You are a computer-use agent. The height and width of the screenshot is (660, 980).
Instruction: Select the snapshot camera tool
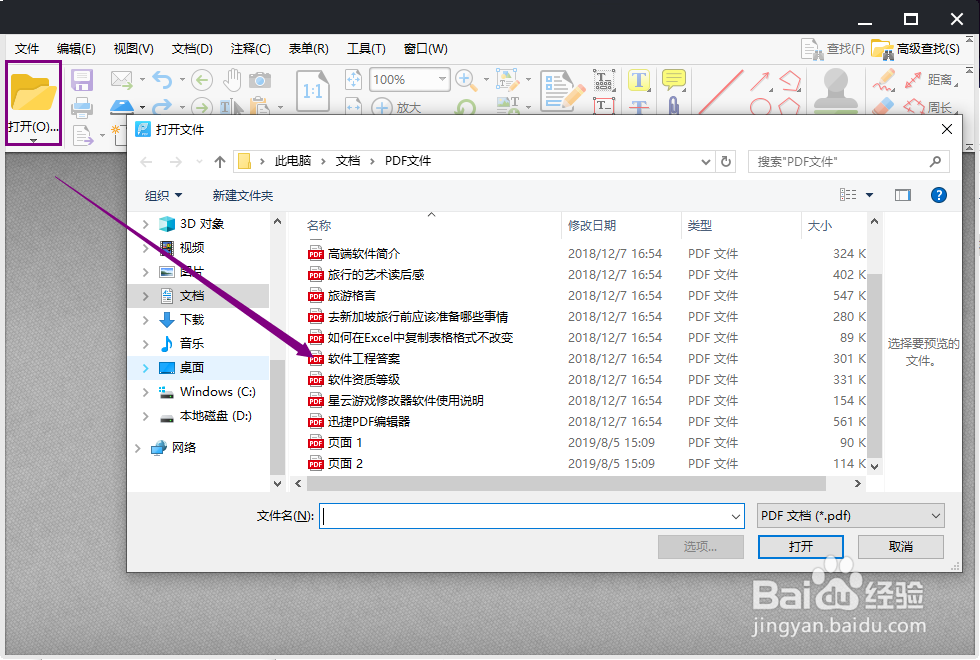(x=259, y=80)
